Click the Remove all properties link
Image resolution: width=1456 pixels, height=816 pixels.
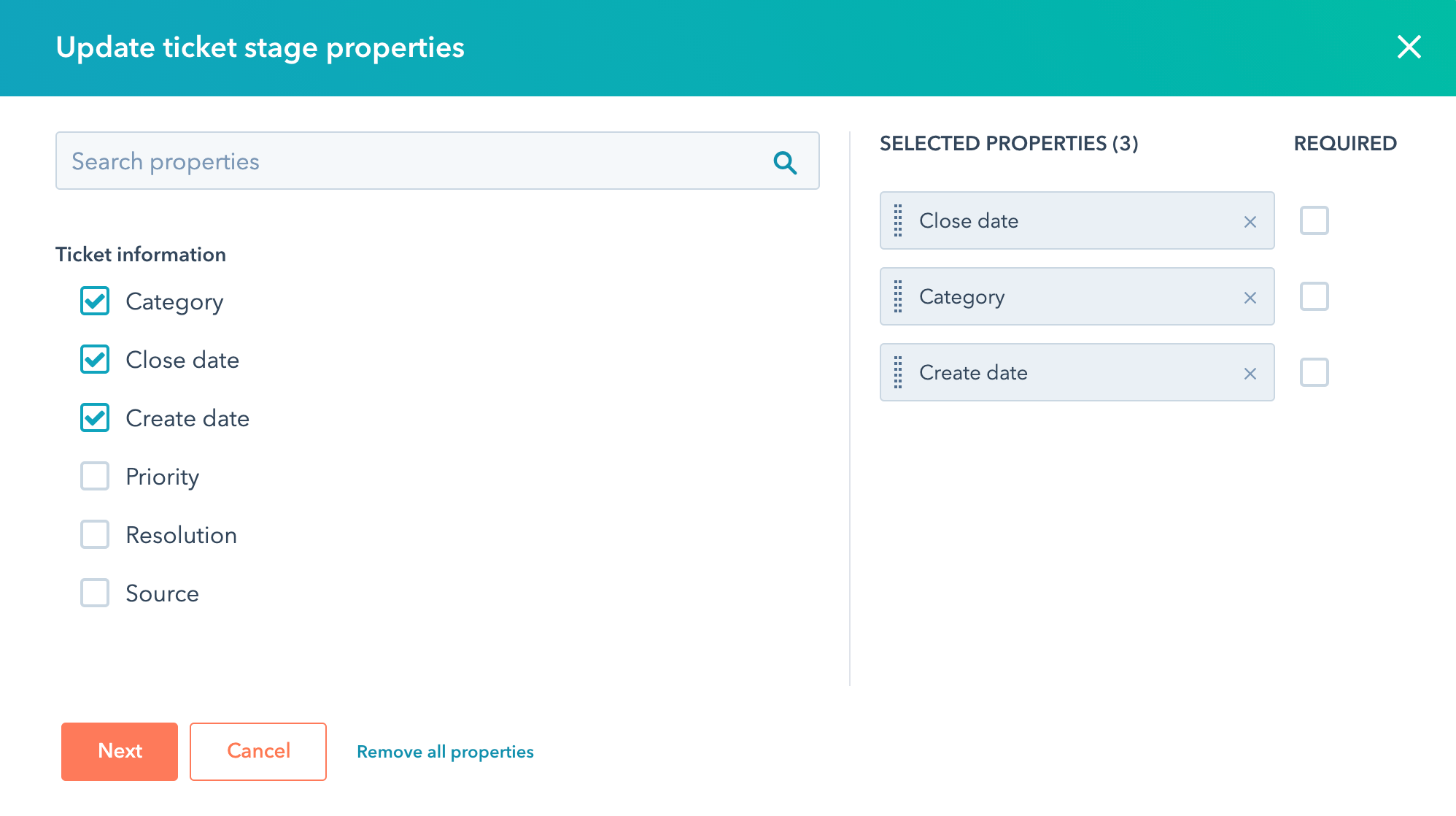[x=445, y=752]
